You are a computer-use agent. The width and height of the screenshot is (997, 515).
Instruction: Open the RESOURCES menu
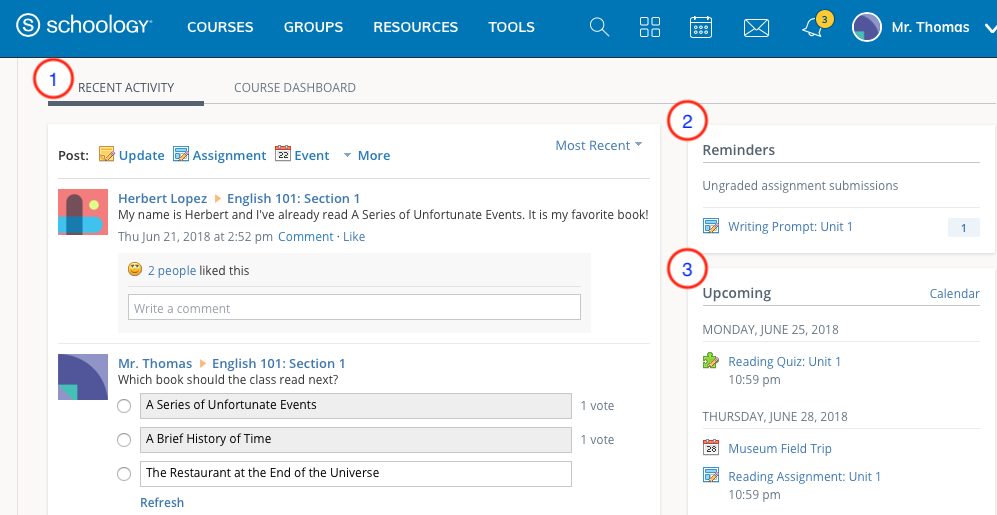(415, 27)
